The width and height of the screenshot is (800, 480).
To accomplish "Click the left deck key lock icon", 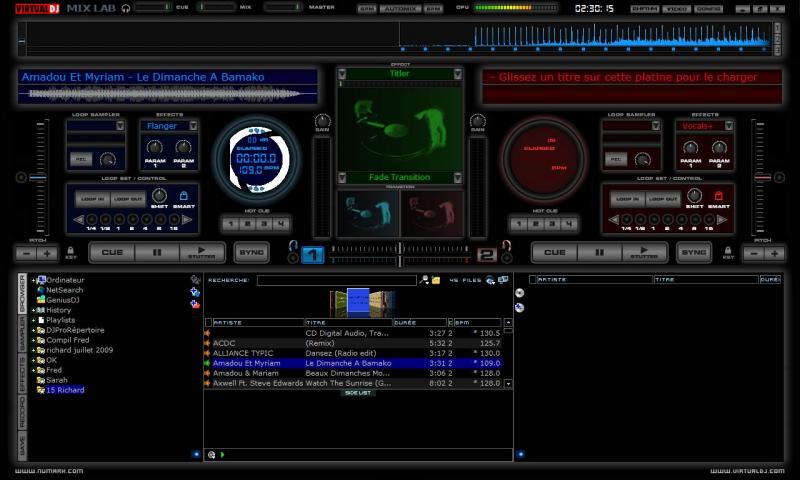I will pos(71,252).
